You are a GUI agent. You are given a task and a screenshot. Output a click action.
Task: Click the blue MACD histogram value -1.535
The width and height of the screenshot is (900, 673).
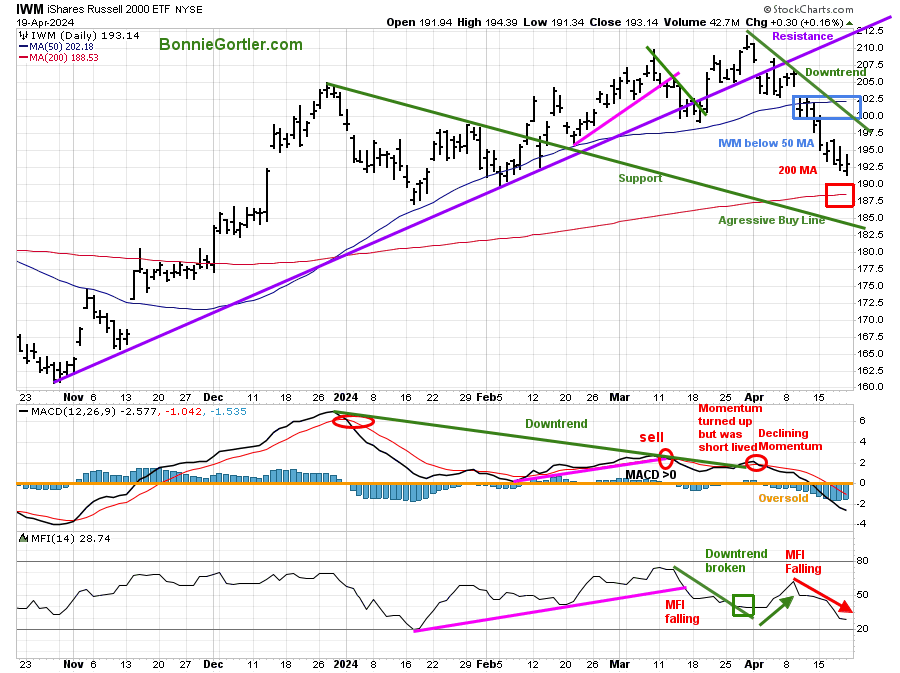coord(228,411)
